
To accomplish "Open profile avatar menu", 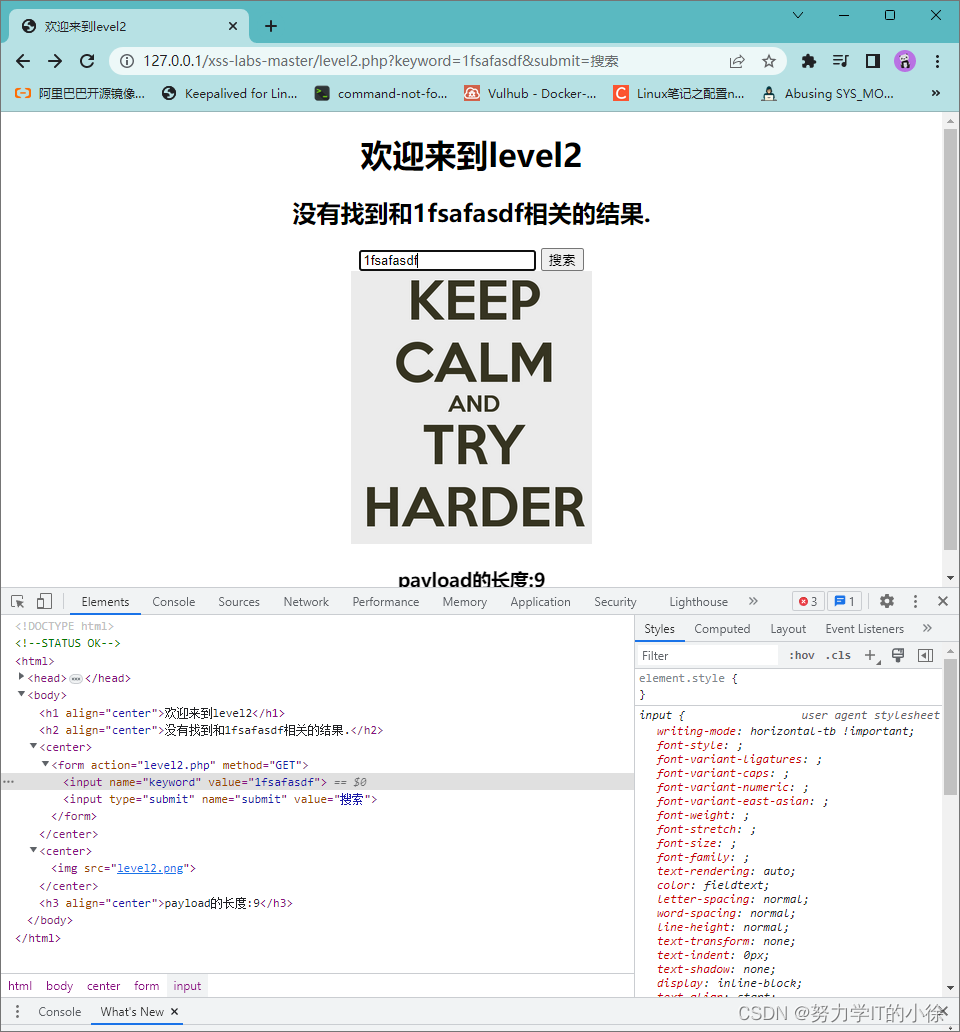I will tap(905, 61).
